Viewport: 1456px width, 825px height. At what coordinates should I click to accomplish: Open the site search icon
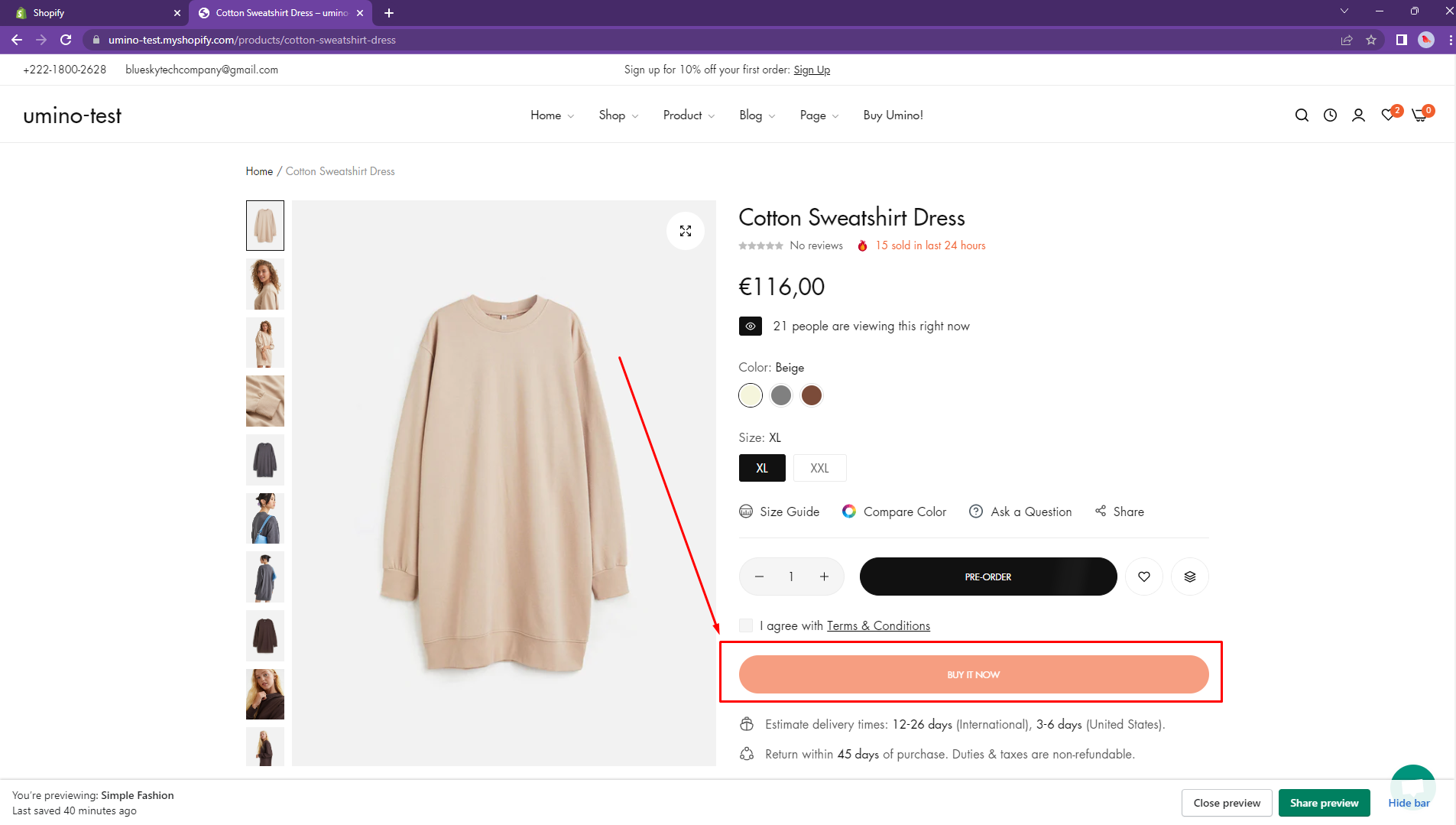(x=1302, y=115)
